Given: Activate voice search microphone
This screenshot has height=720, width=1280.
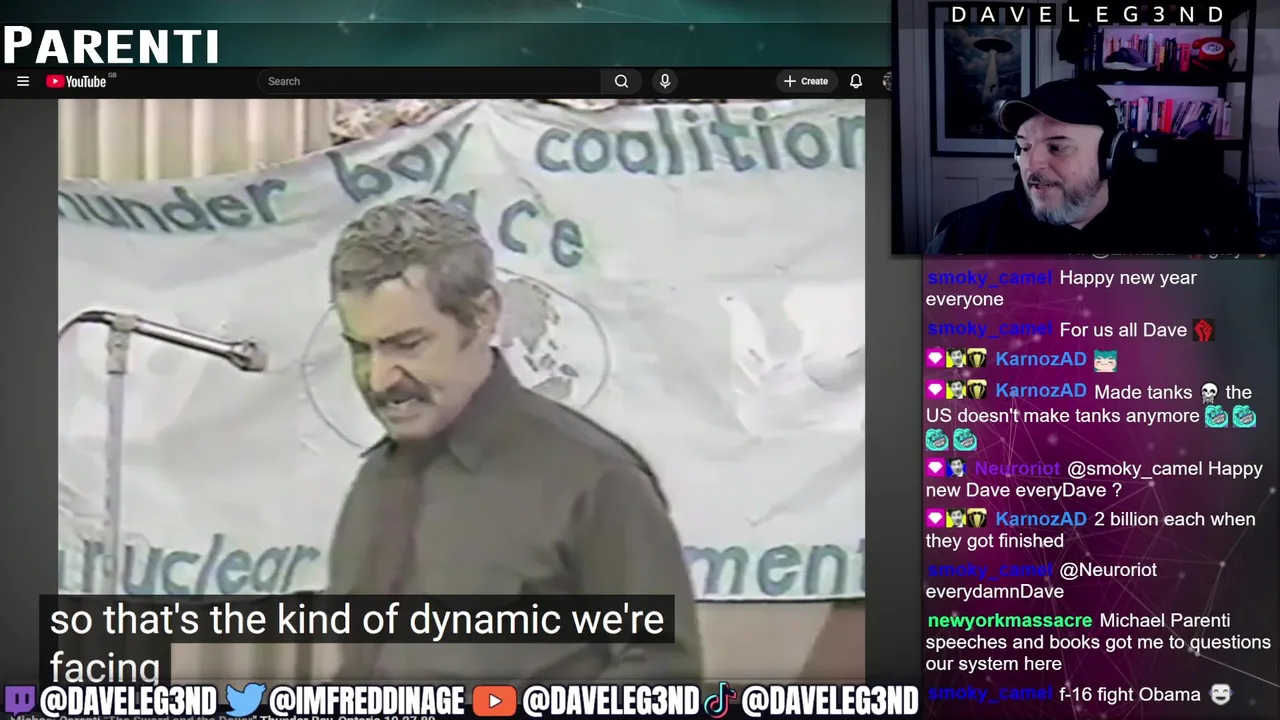Looking at the screenshot, I should [665, 81].
